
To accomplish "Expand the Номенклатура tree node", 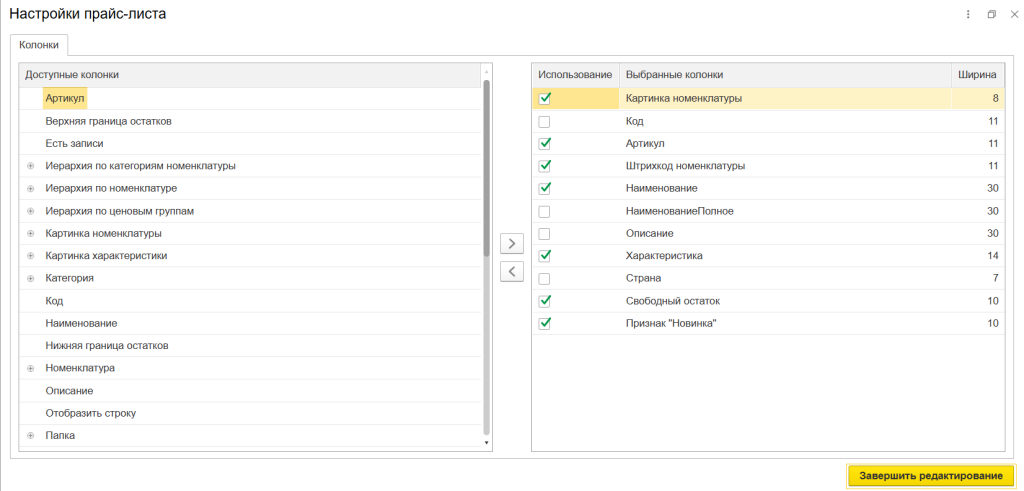I will [30, 368].
